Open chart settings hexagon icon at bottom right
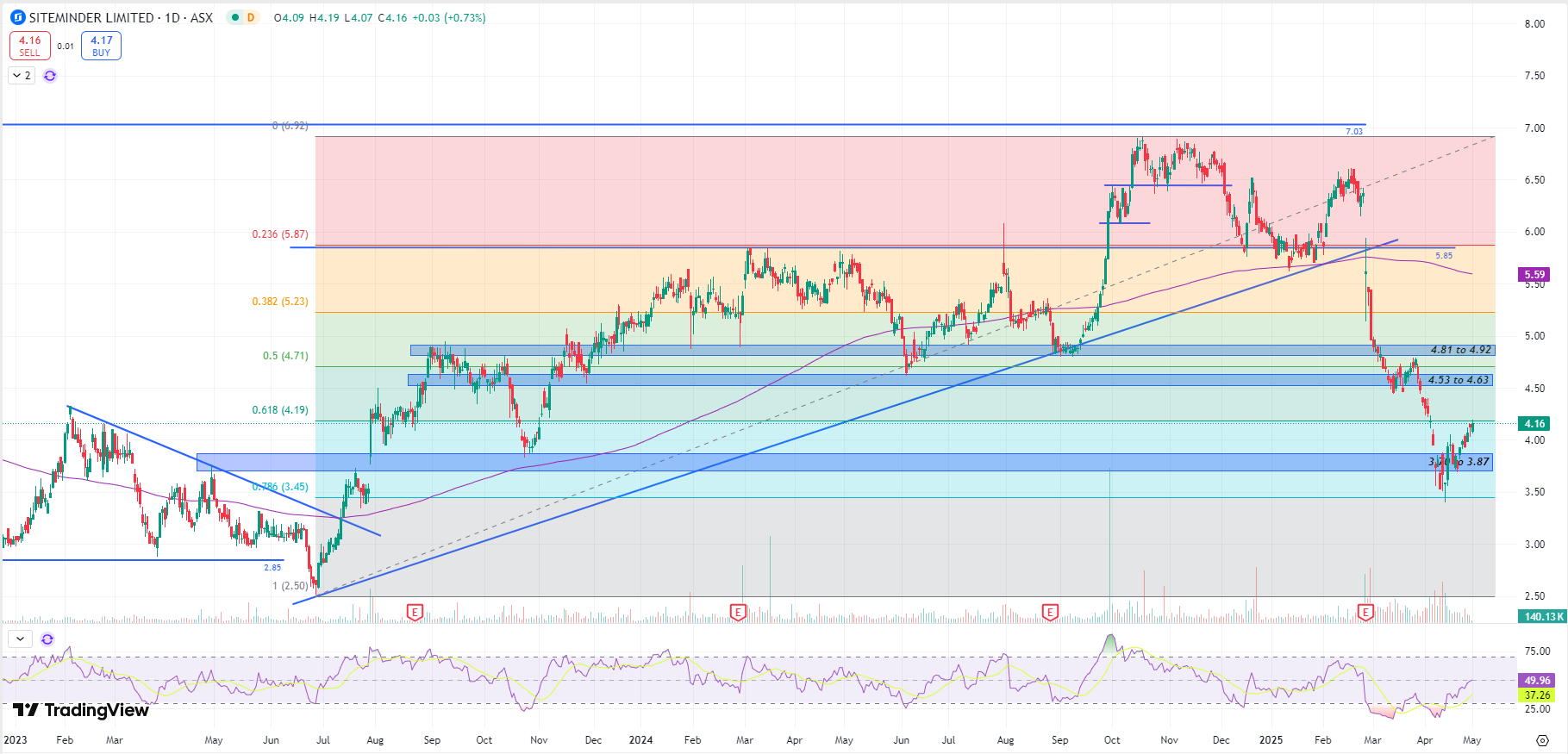The height and width of the screenshot is (754, 1568). (x=1542, y=740)
